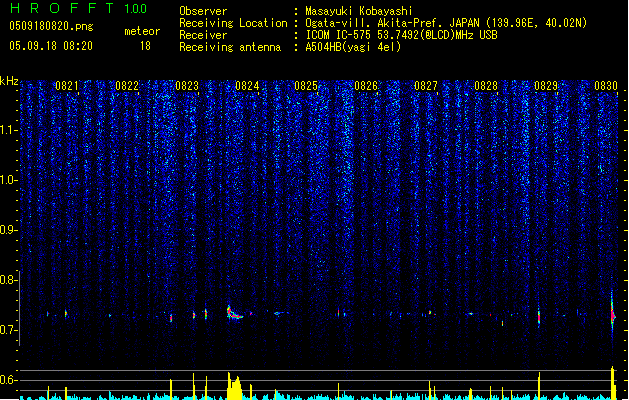This screenshot has height=400, width=629.
Task: Click the Receiving antenna field label
Action: click(230, 47)
